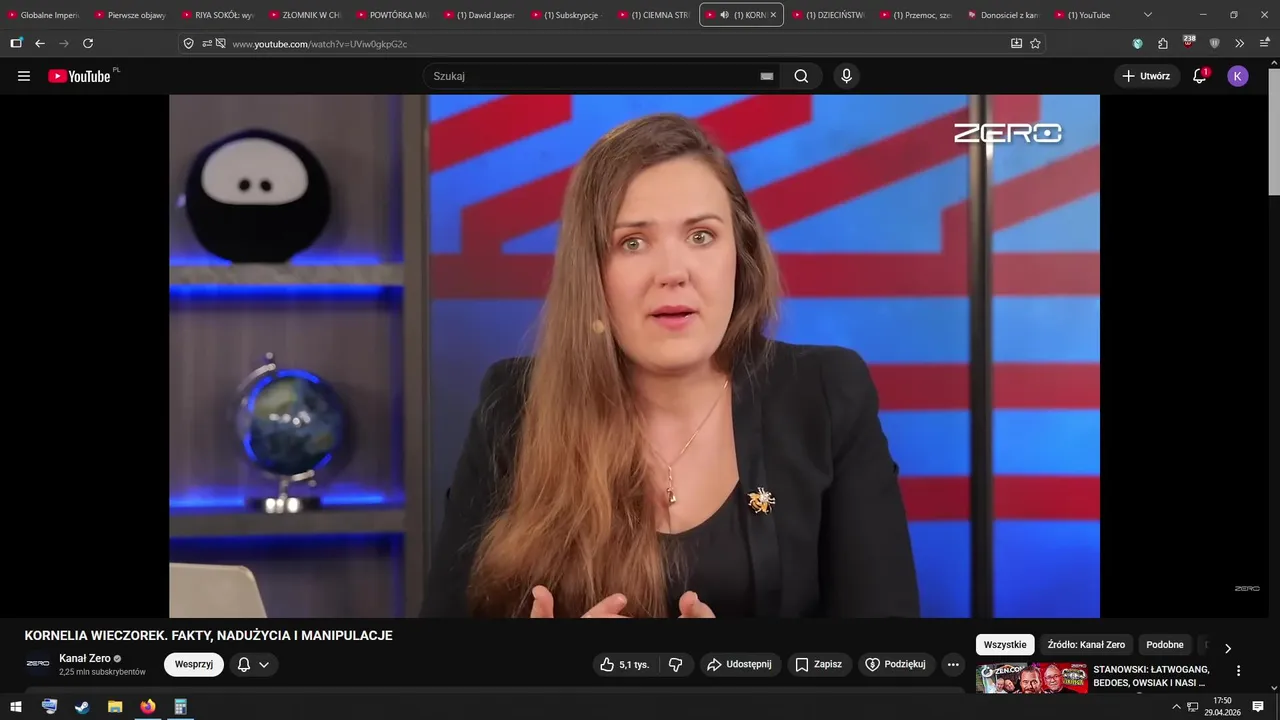Open the on-screen keyboard in search box
The height and width of the screenshot is (720, 1280).
[767, 76]
